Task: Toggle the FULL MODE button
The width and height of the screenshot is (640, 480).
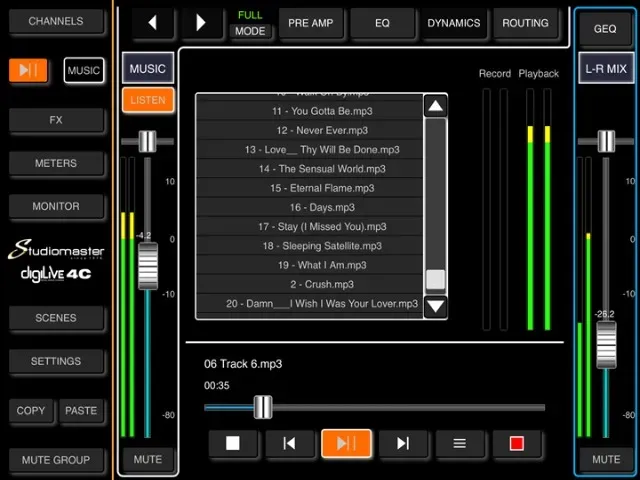Action: point(250,23)
